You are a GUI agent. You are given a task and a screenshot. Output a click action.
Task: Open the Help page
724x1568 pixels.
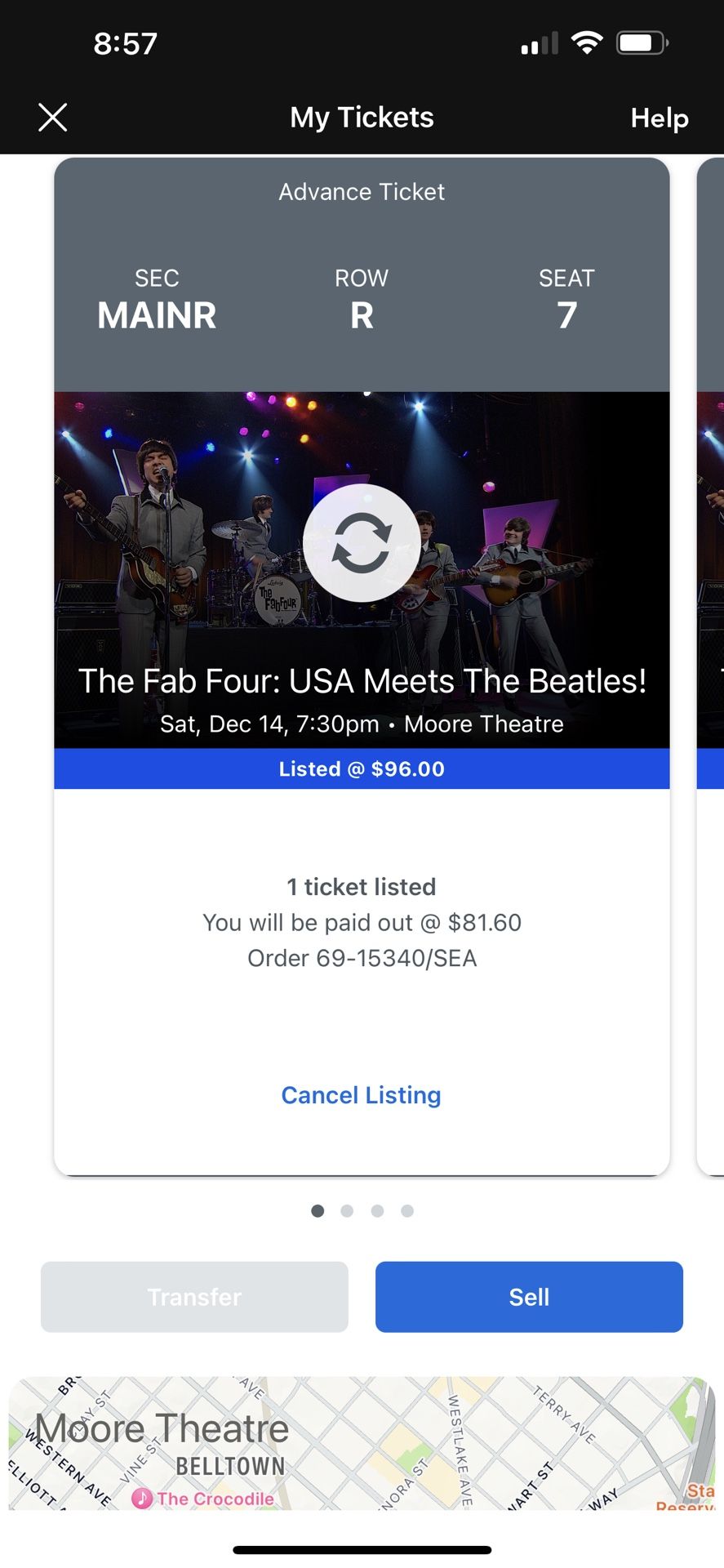(x=659, y=118)
